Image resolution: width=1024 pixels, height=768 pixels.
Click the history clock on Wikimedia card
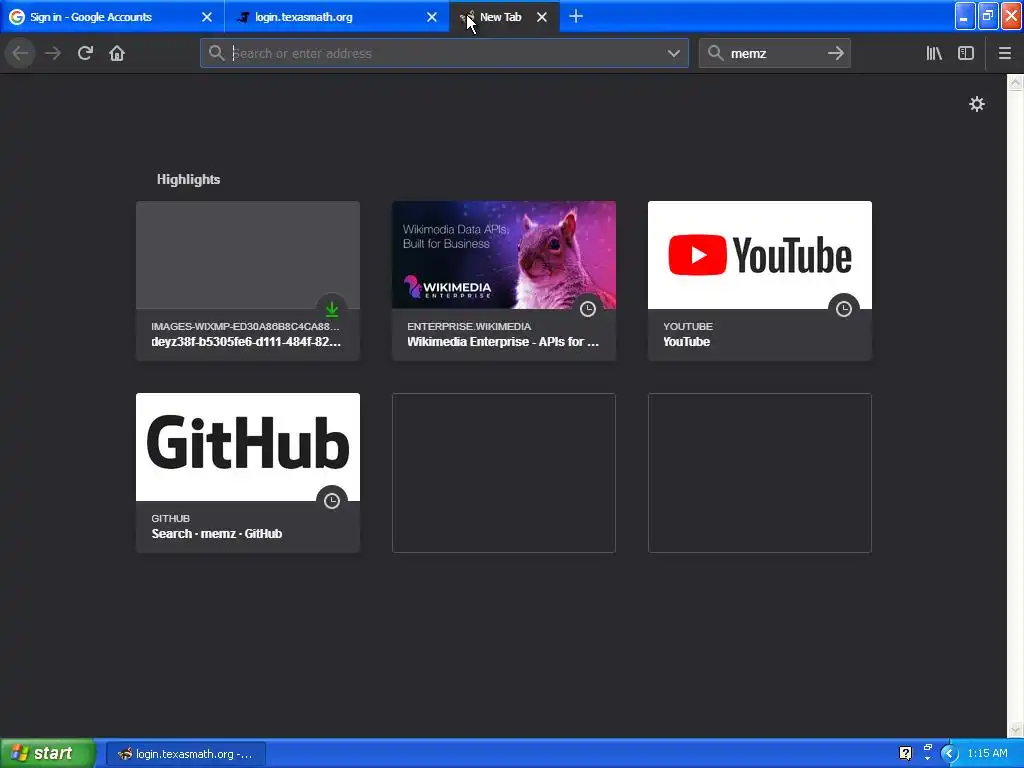pos(588,309)
